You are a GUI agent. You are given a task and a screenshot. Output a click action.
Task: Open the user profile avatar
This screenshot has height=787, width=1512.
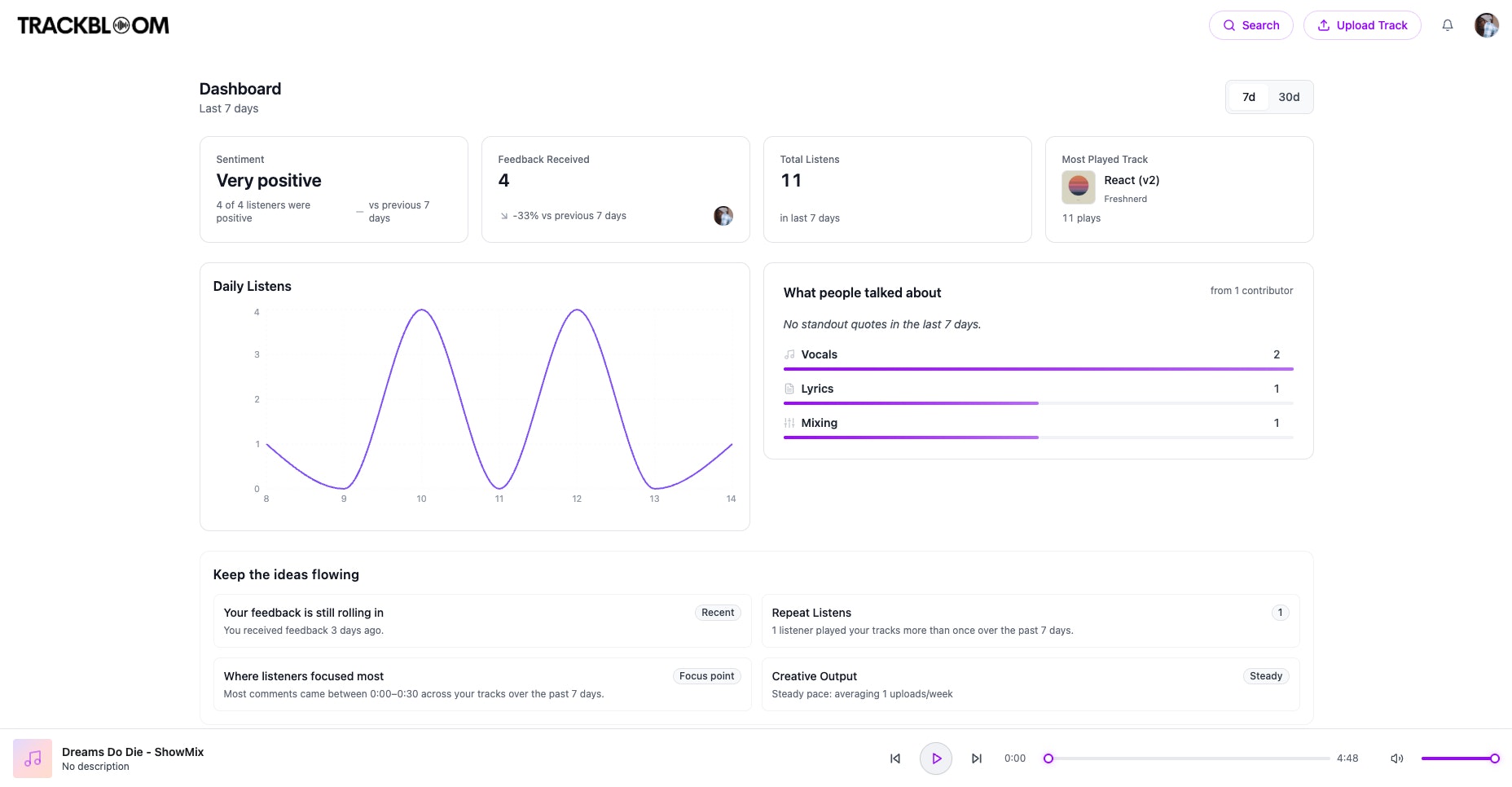coord(1487,25)
